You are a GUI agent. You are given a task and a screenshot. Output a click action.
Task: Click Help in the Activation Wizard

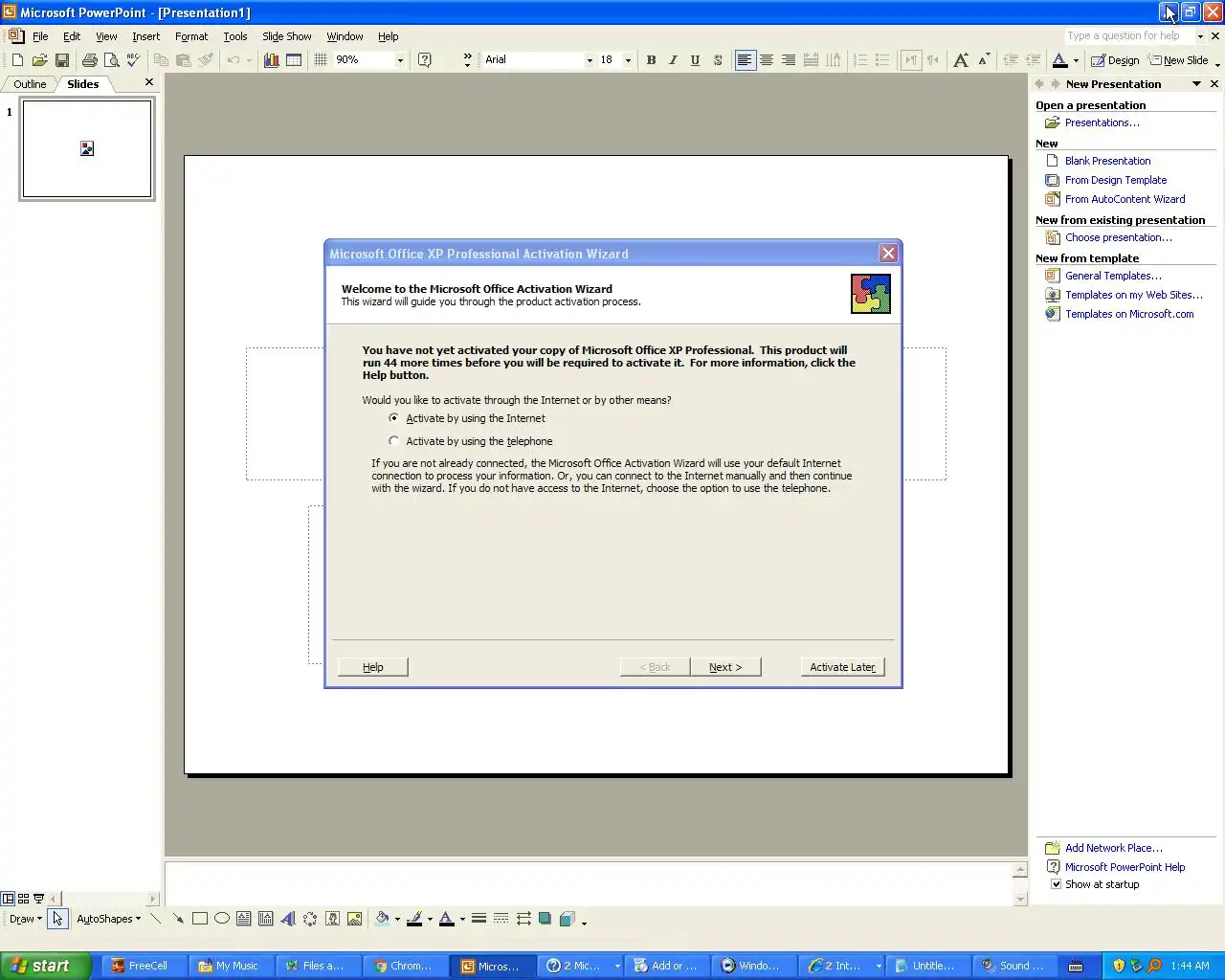373,667
